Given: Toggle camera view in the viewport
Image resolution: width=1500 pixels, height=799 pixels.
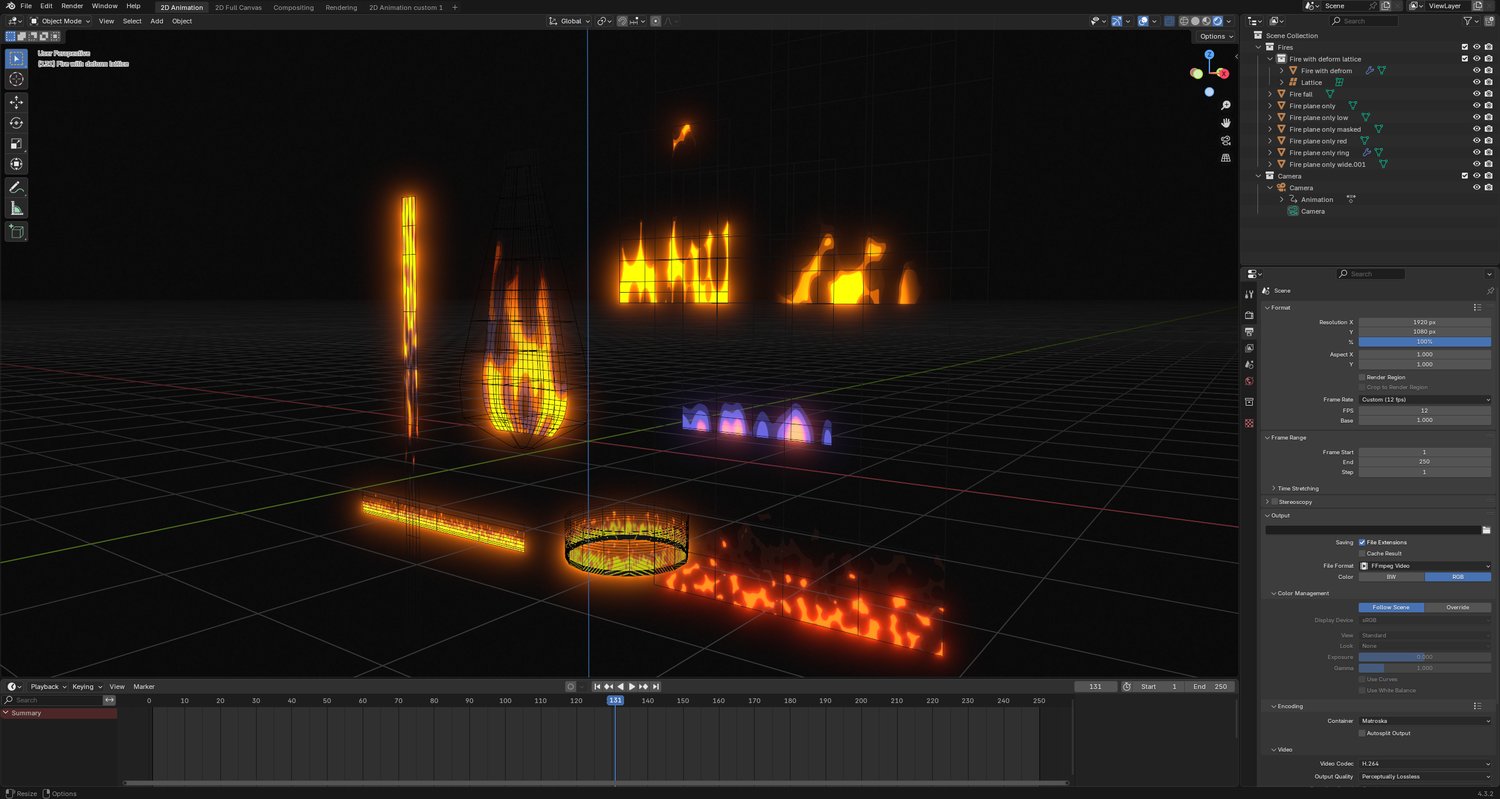Looking at the screenshot, I should (1225, 140).
